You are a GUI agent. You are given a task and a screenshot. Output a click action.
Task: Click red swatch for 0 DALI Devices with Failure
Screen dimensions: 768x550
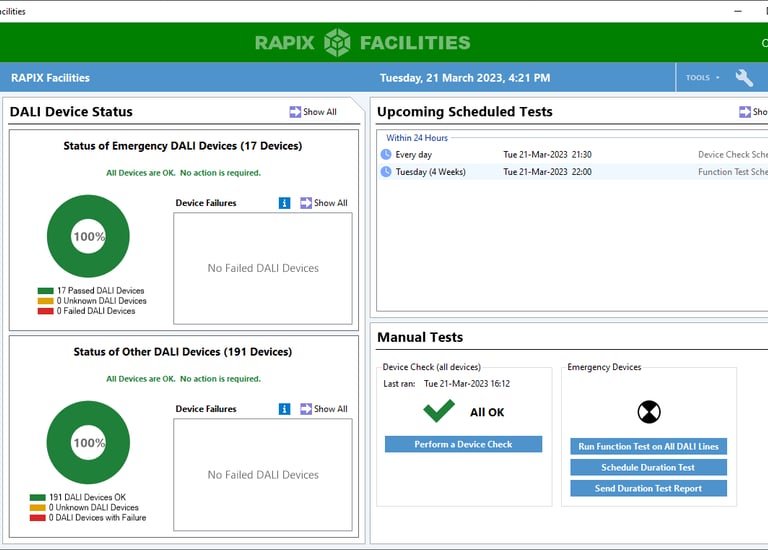(38, 518)
